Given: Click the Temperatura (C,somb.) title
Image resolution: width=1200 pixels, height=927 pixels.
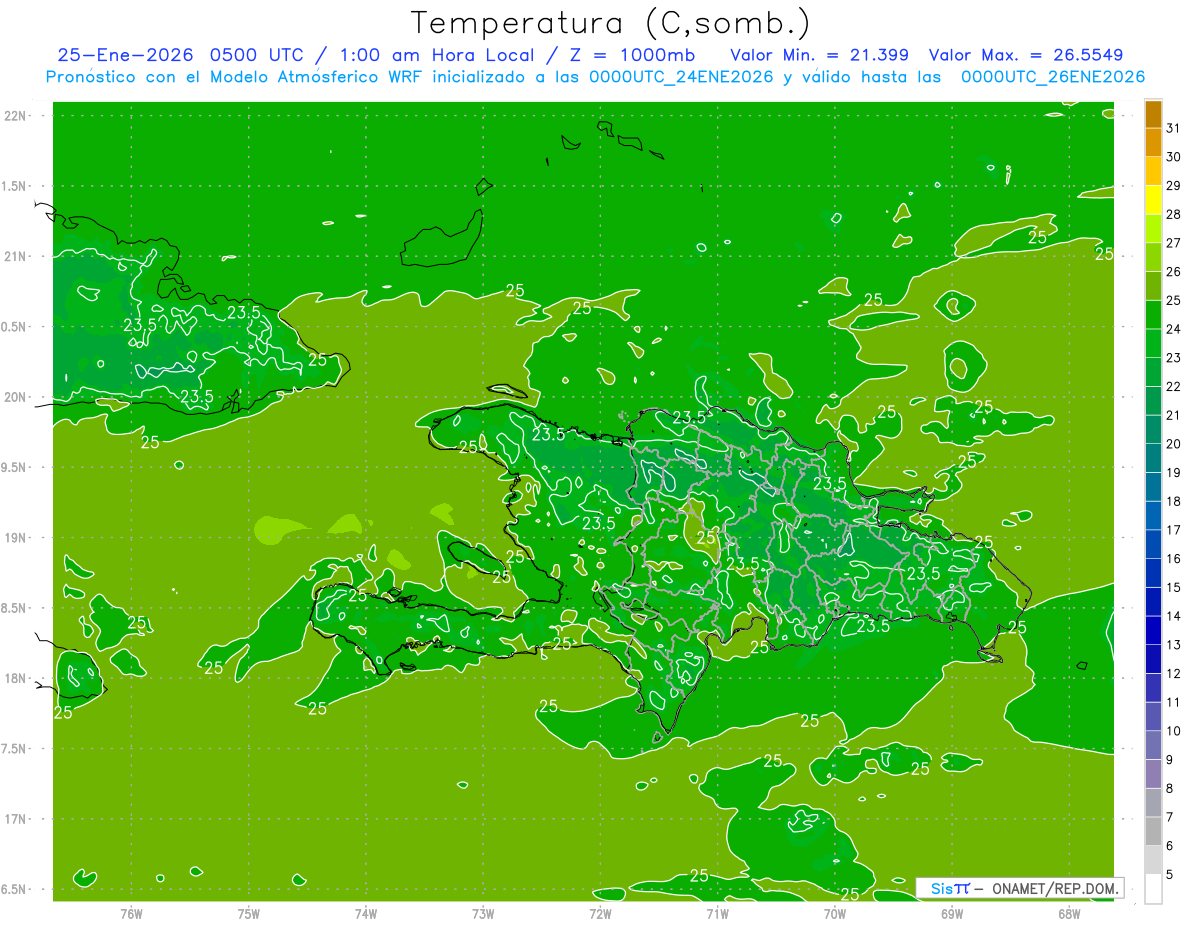Looking at the screenshot, I should tap(610, 23).
